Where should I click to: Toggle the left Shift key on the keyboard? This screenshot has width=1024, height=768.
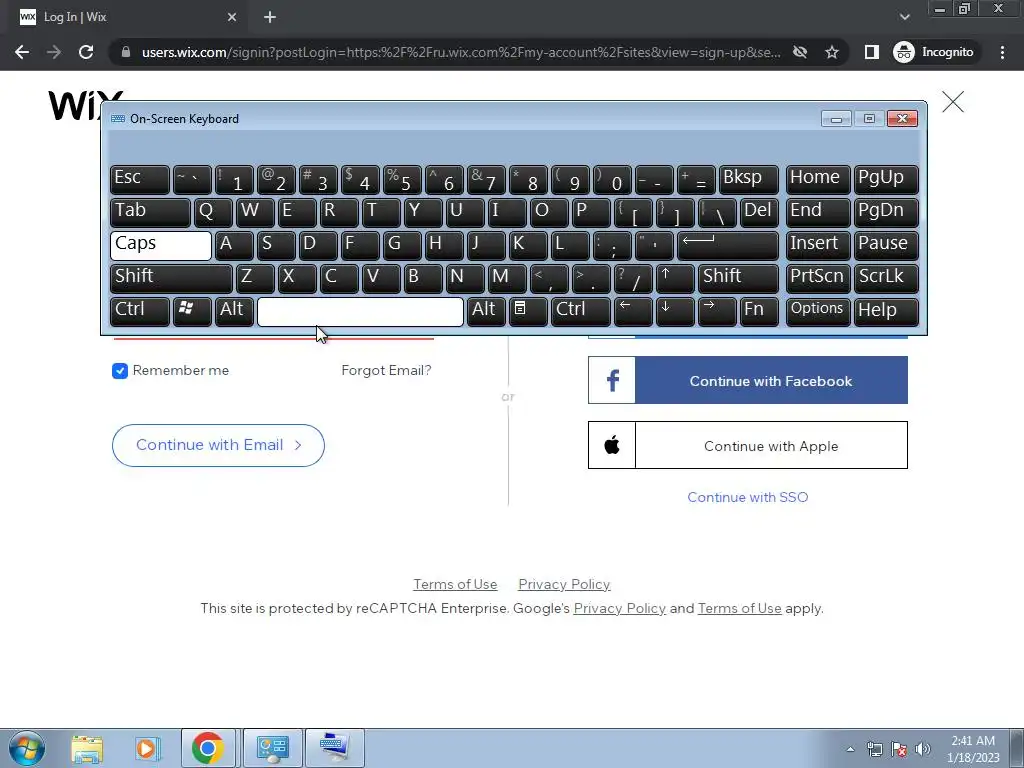[x=171, y=278]
